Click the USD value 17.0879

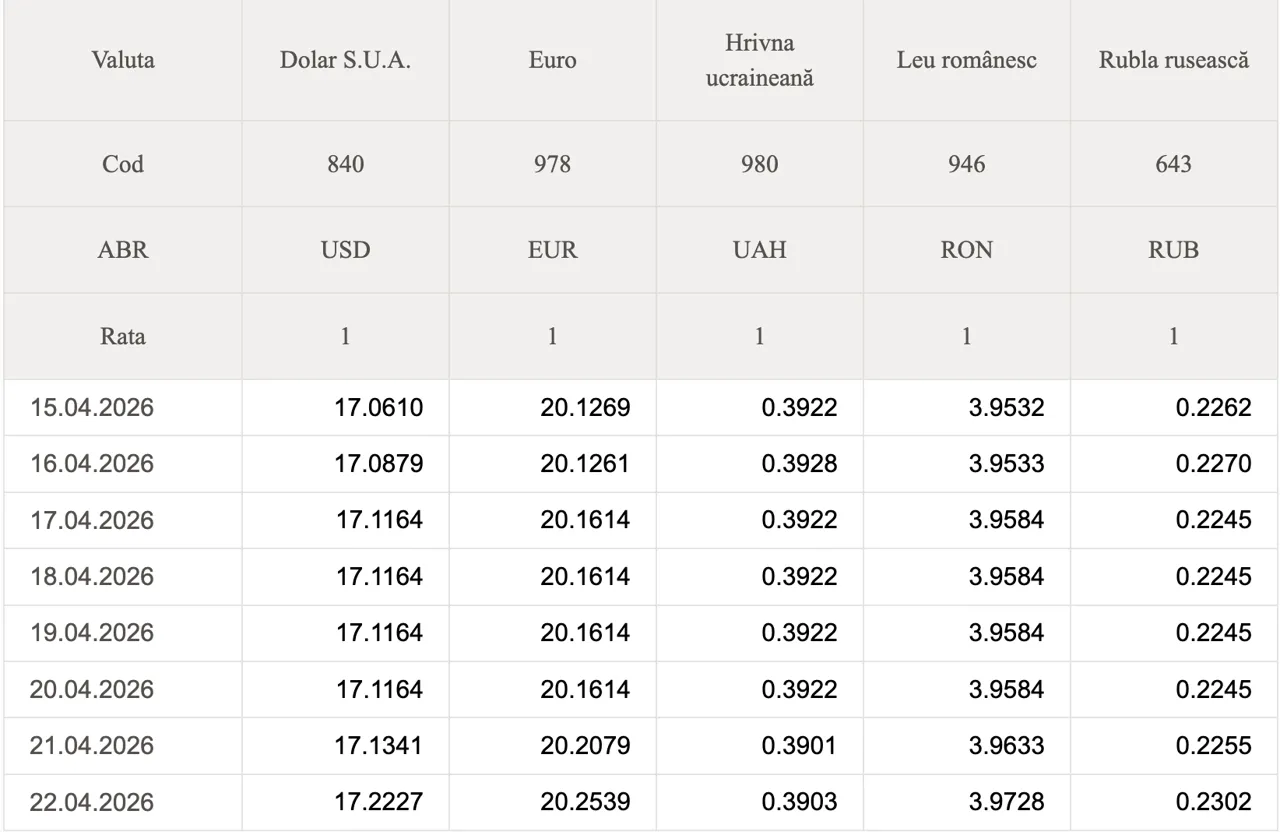(379, 464)
